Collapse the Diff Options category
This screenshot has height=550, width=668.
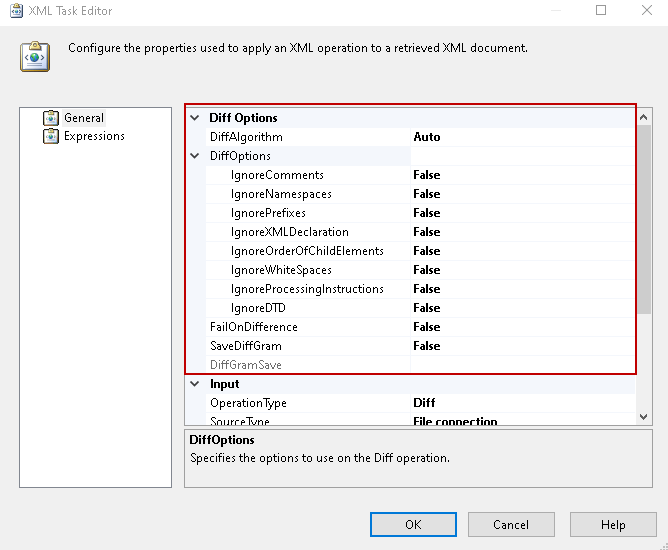point(194,118)
